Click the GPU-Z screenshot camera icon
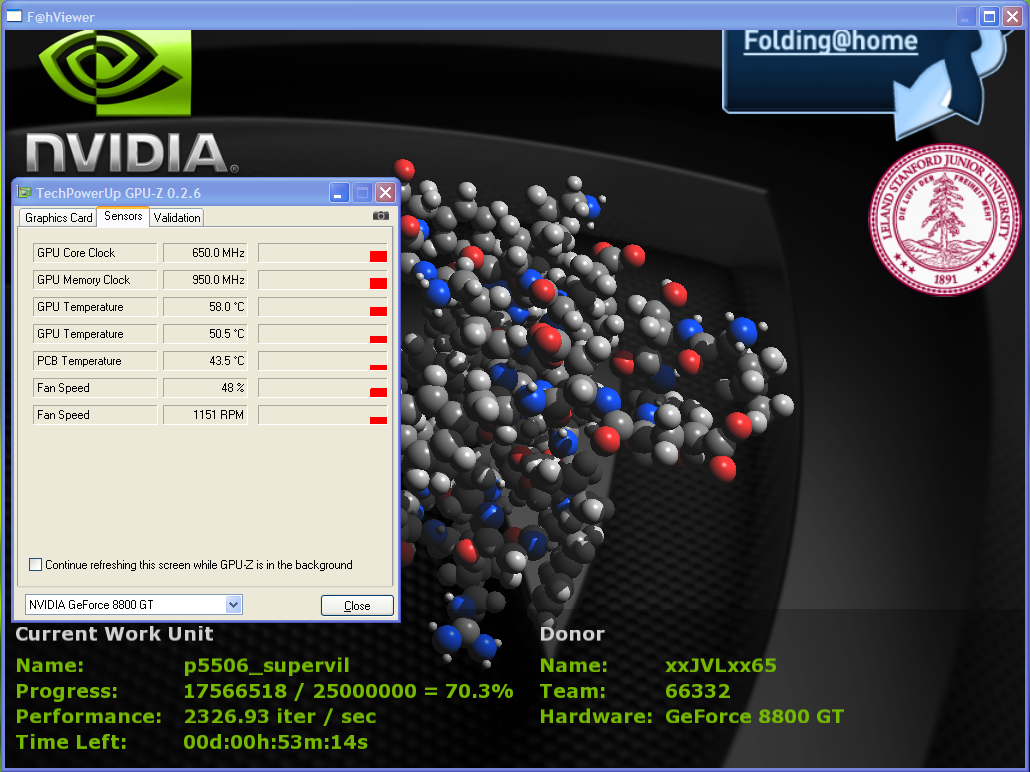This screenshot has width=1030, height=772. [381, 216]
